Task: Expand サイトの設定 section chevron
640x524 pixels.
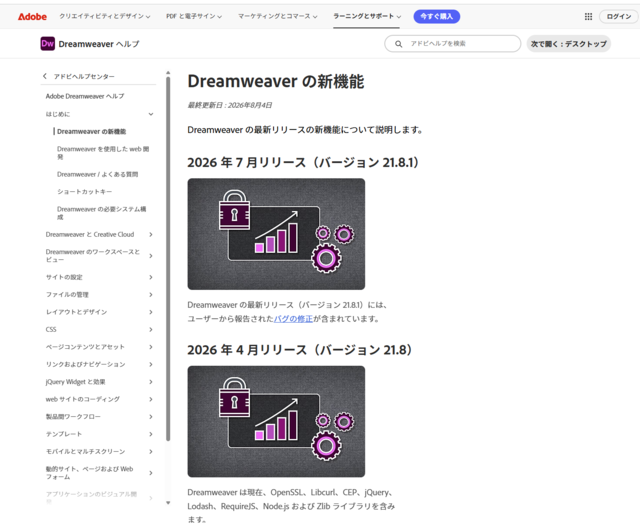Action: coord(151,277)
